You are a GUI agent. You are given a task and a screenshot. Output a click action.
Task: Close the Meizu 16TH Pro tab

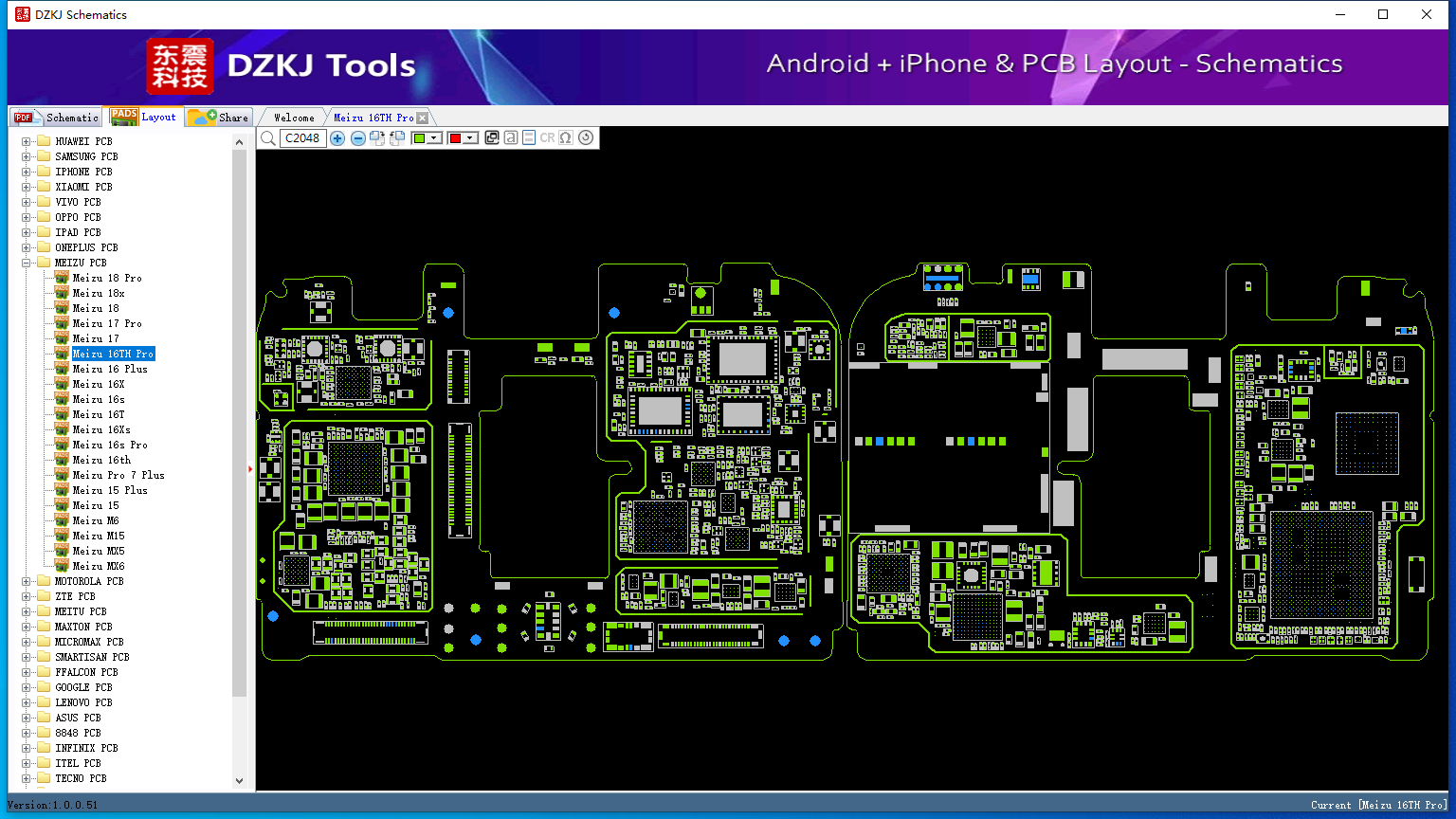pyautogui.click(x=423, y=118)
